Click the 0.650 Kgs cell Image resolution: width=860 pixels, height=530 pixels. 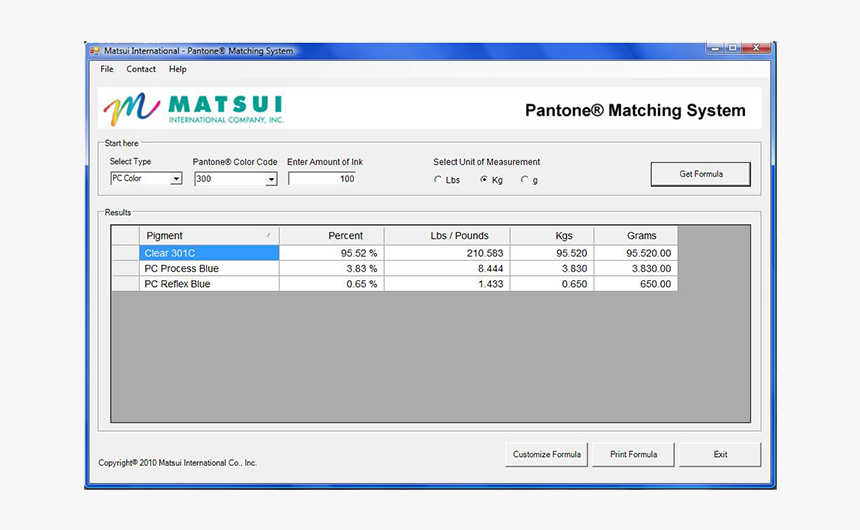click(x=552, y=284)
